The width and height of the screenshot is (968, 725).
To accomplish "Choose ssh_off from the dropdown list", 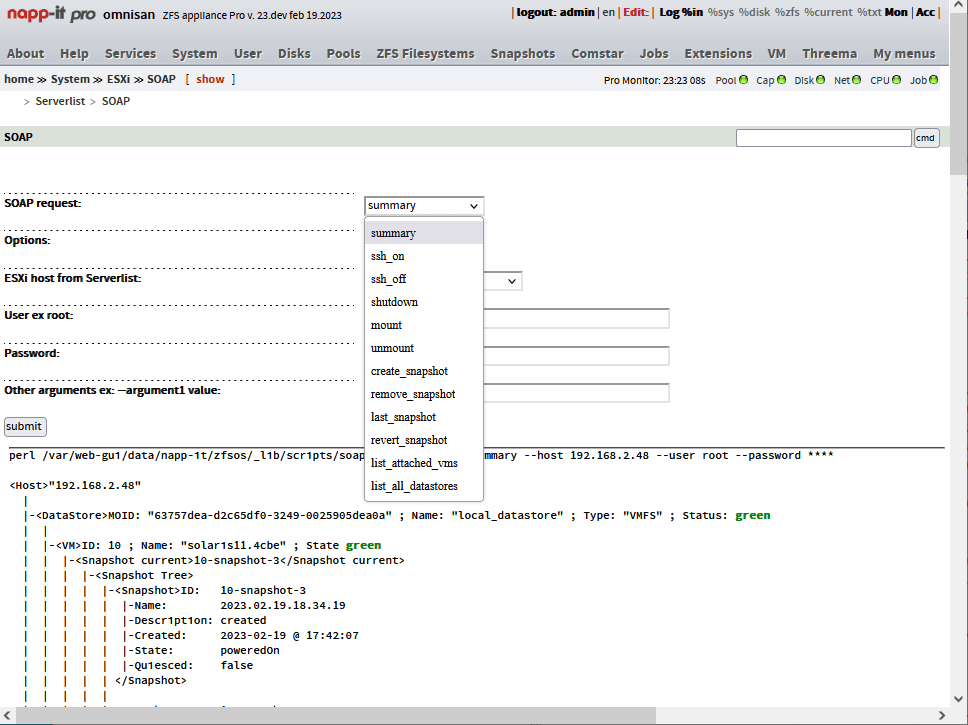I will [424, 279].
